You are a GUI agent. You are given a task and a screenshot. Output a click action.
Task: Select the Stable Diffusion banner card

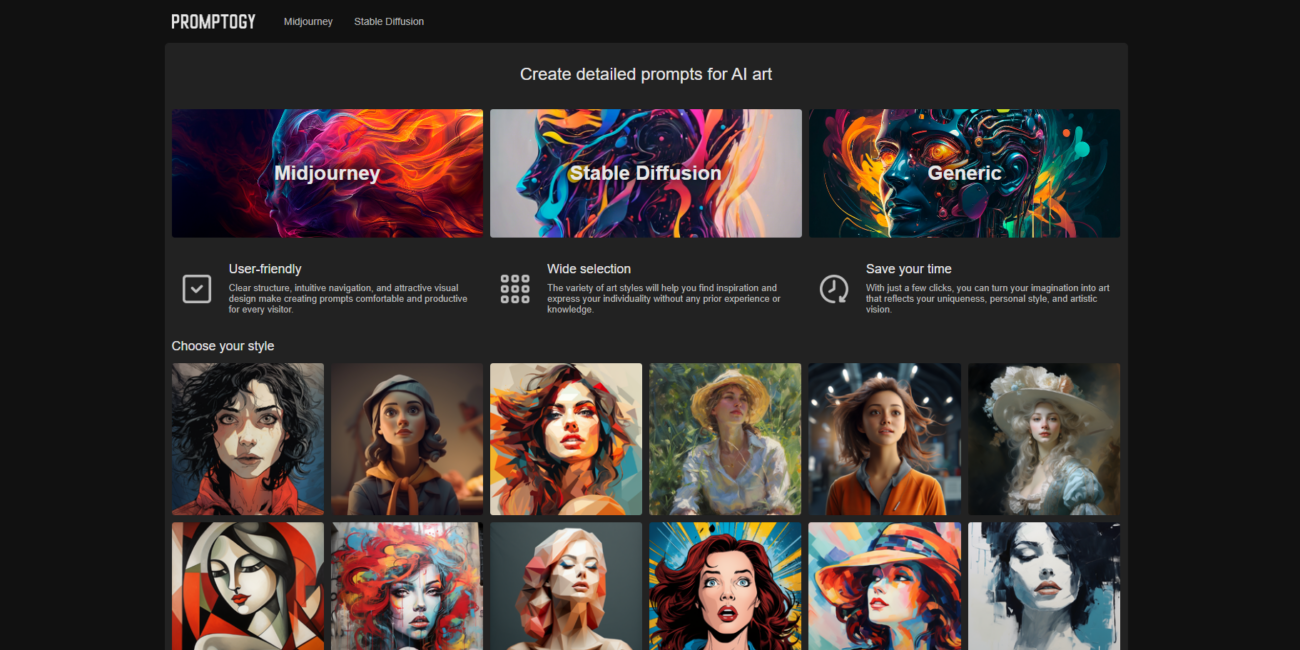645,173
